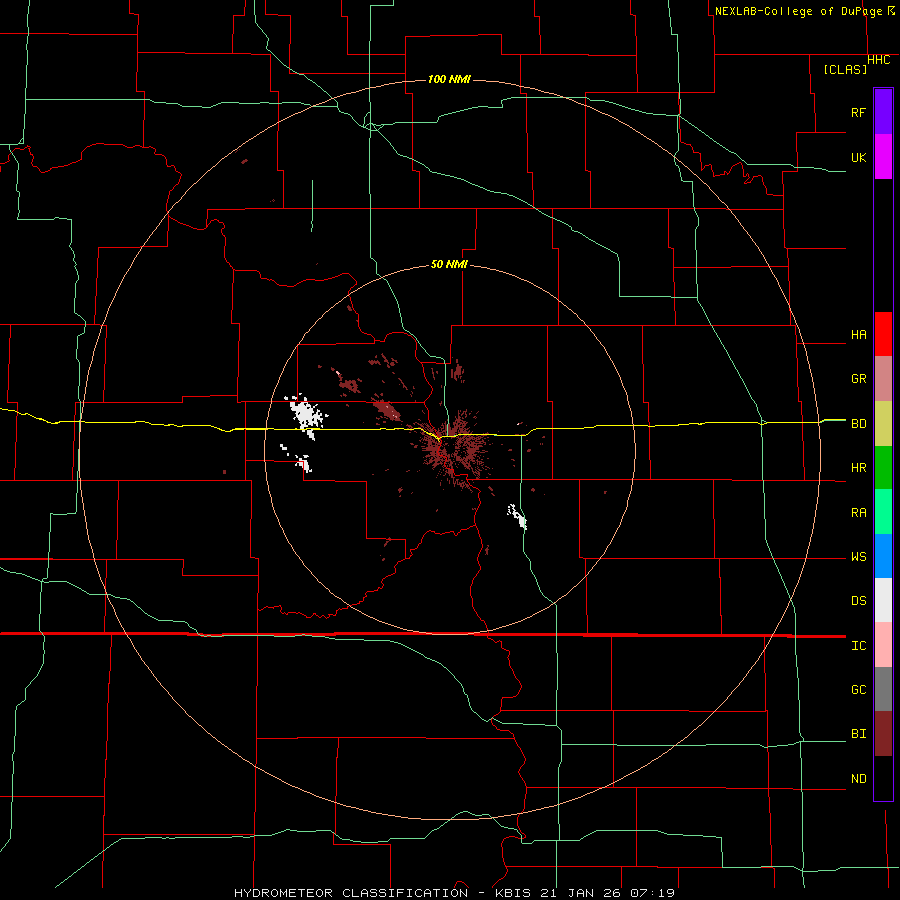The width and height of the screenshot is (900, 900).
Task: Click the ND black legend swatch
Action: coord(883,778)
